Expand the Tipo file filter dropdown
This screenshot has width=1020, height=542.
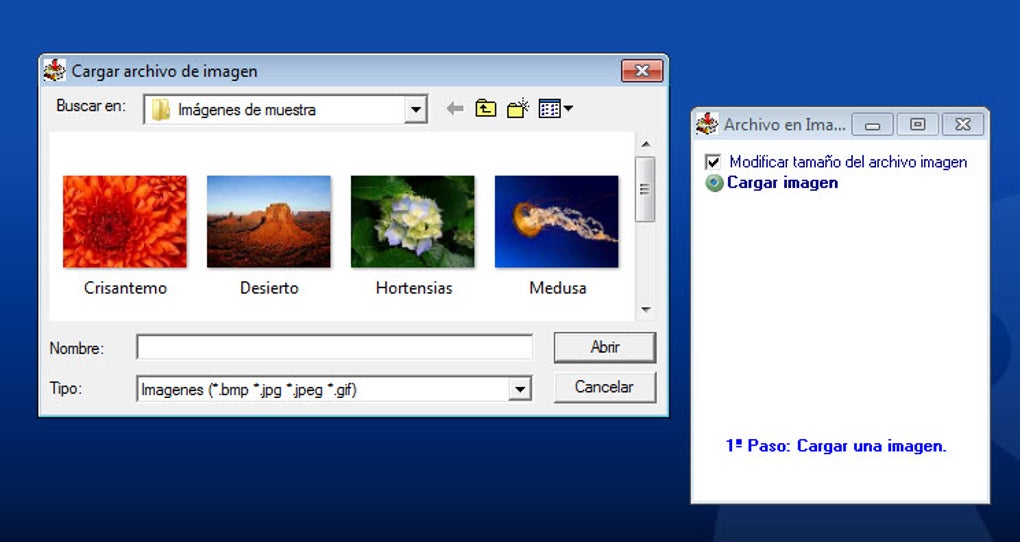coord(519,390)
